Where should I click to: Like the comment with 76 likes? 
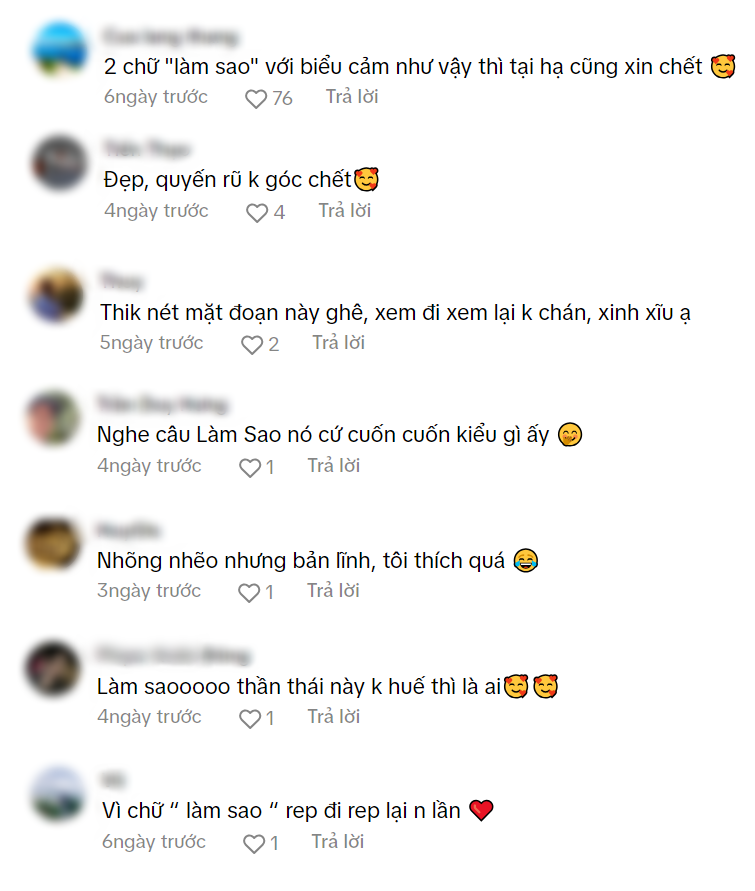(x=256, y=99)
